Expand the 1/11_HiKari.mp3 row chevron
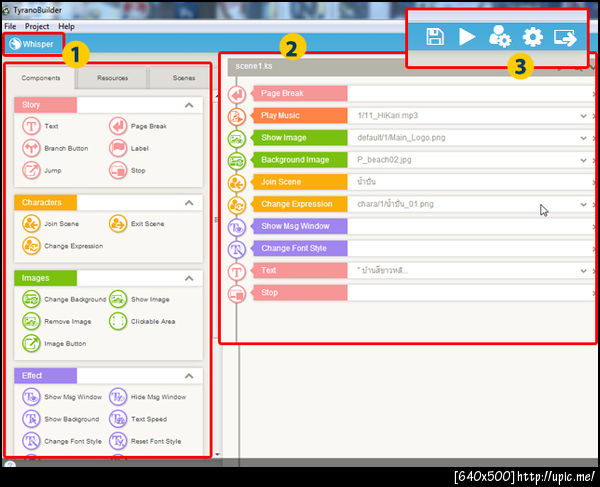This screenshot has width=600, height=487. tap(583, 116)
